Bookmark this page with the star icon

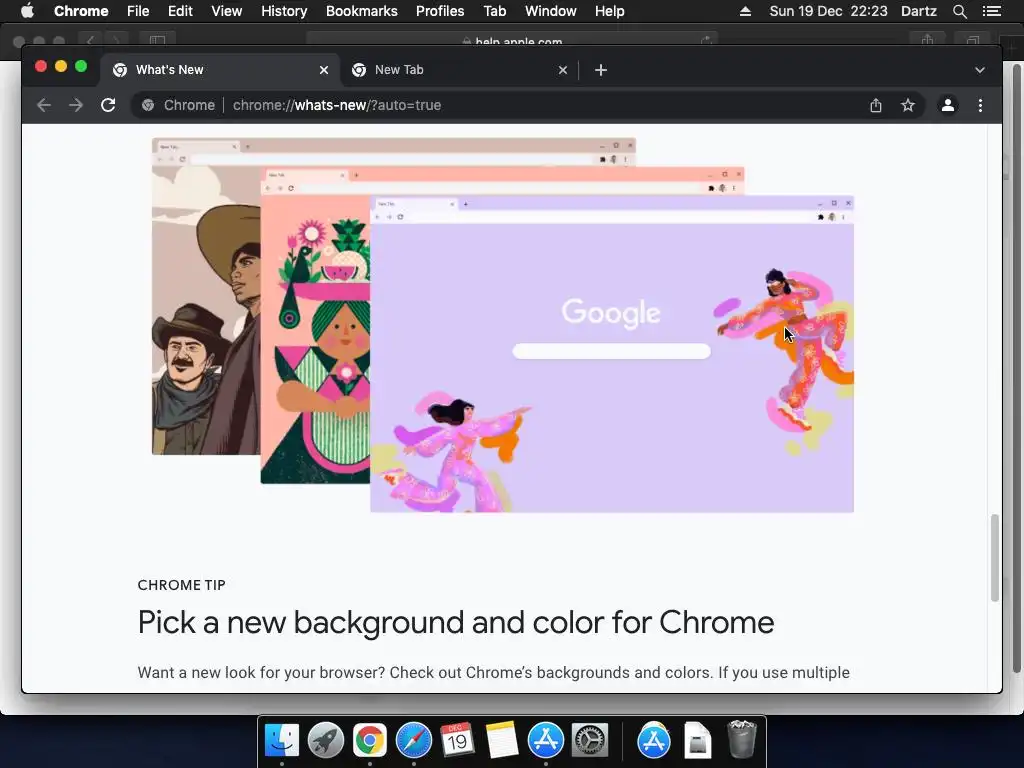(908, 105)
